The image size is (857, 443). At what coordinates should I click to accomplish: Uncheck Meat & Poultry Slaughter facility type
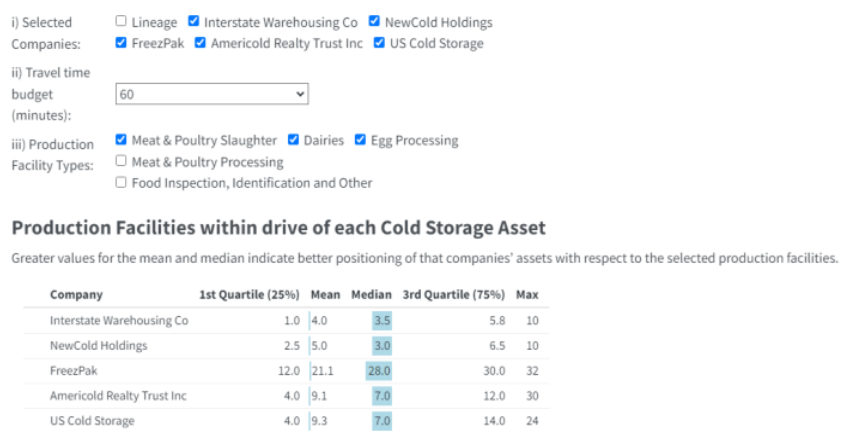click(x=121, y=140)
